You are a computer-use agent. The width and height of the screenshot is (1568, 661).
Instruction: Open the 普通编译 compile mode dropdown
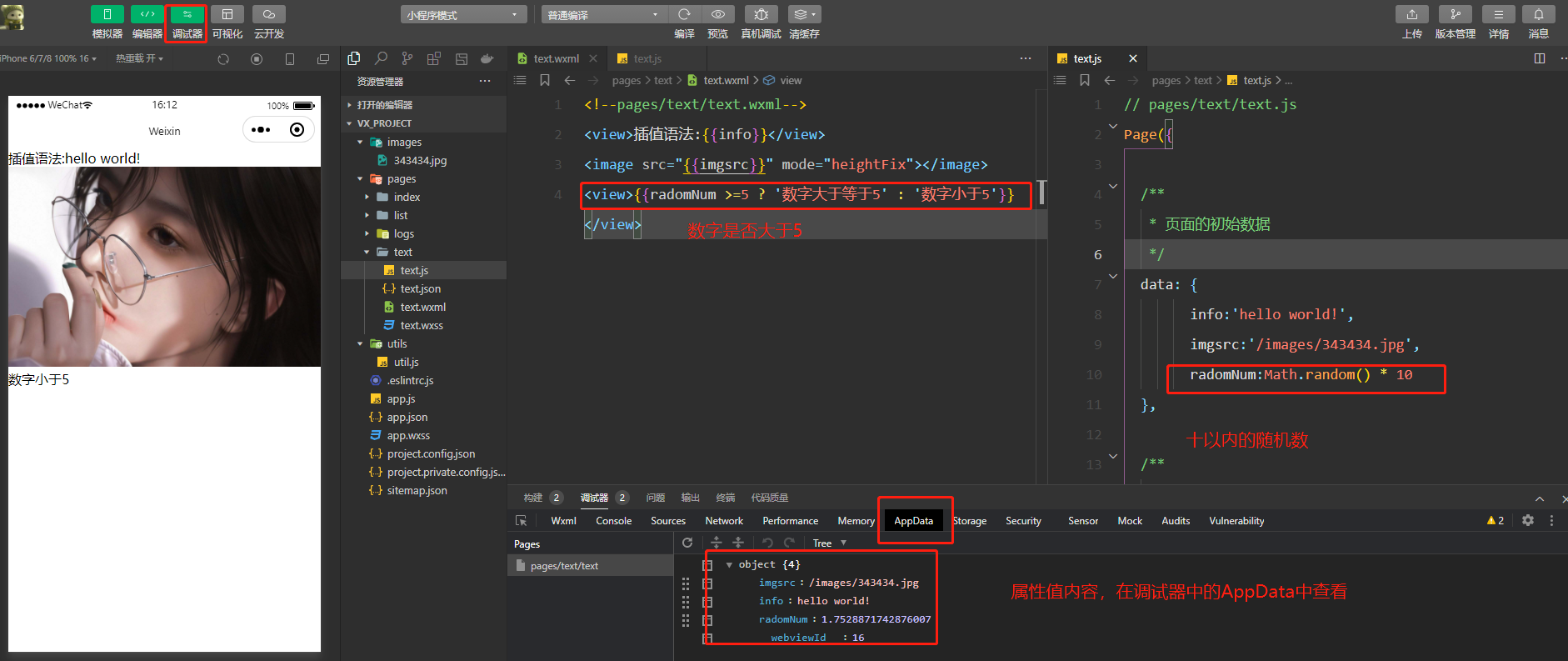tap(603, 15)
